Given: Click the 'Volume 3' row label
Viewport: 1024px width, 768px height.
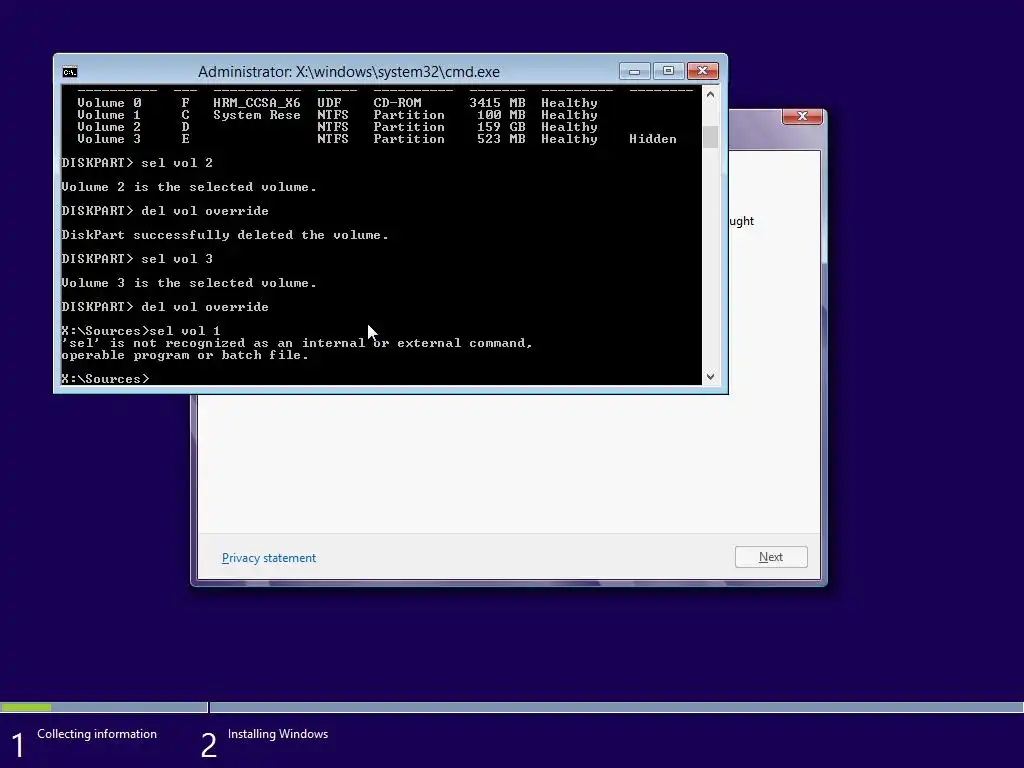Looking at the screenshot, I should pyautogui.click(x=109, y=139).
